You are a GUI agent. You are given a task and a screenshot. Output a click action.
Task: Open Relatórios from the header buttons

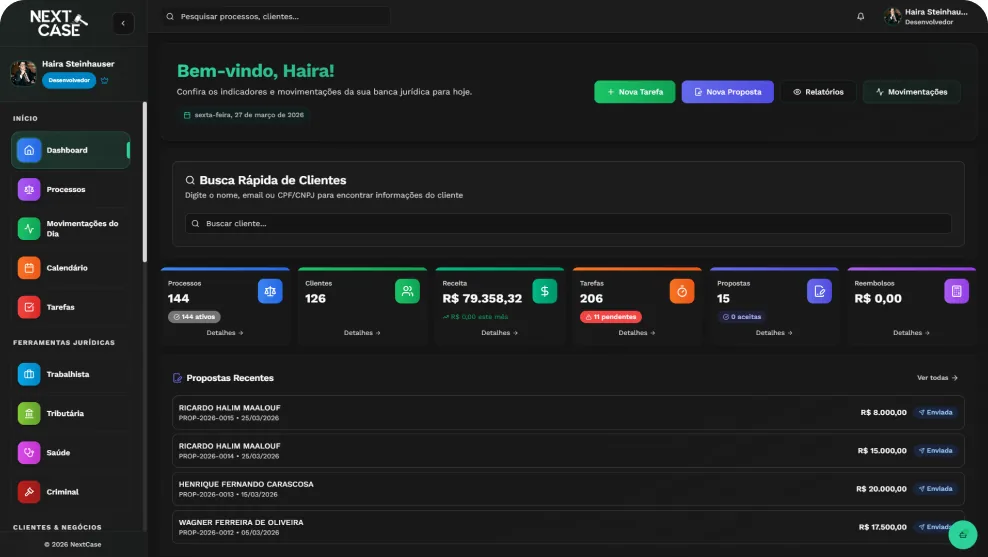pyautogui.click(x=819, y=92)
